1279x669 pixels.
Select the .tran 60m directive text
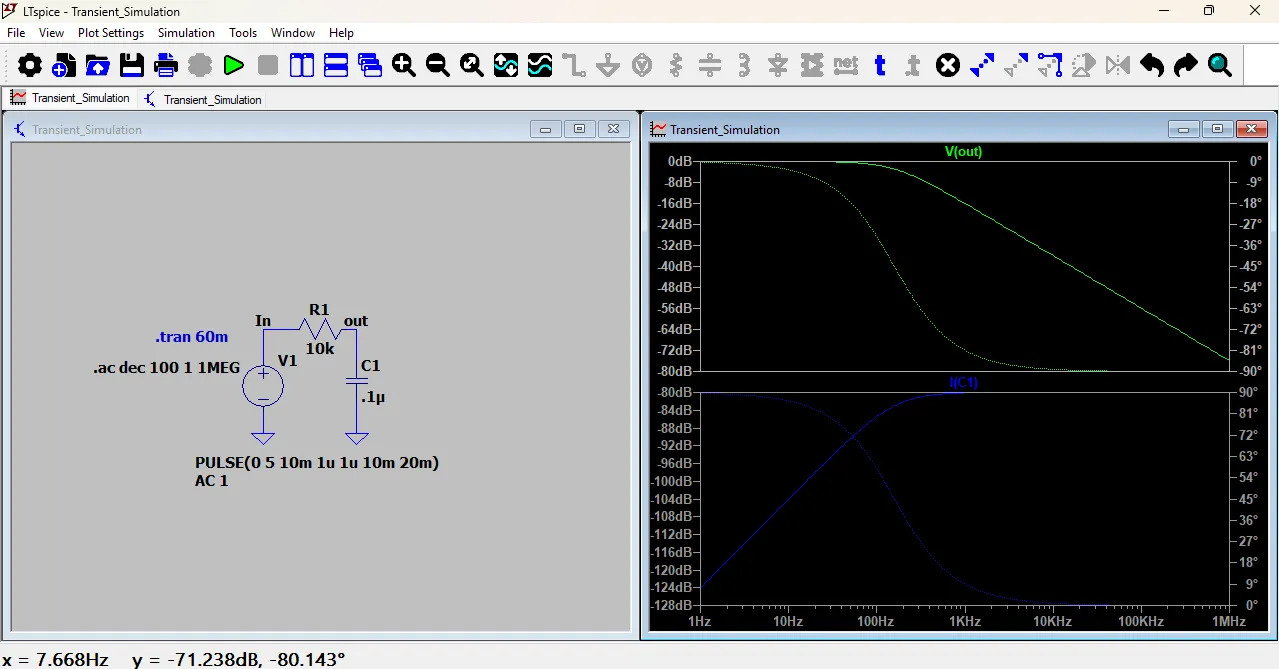click(191, 337)
